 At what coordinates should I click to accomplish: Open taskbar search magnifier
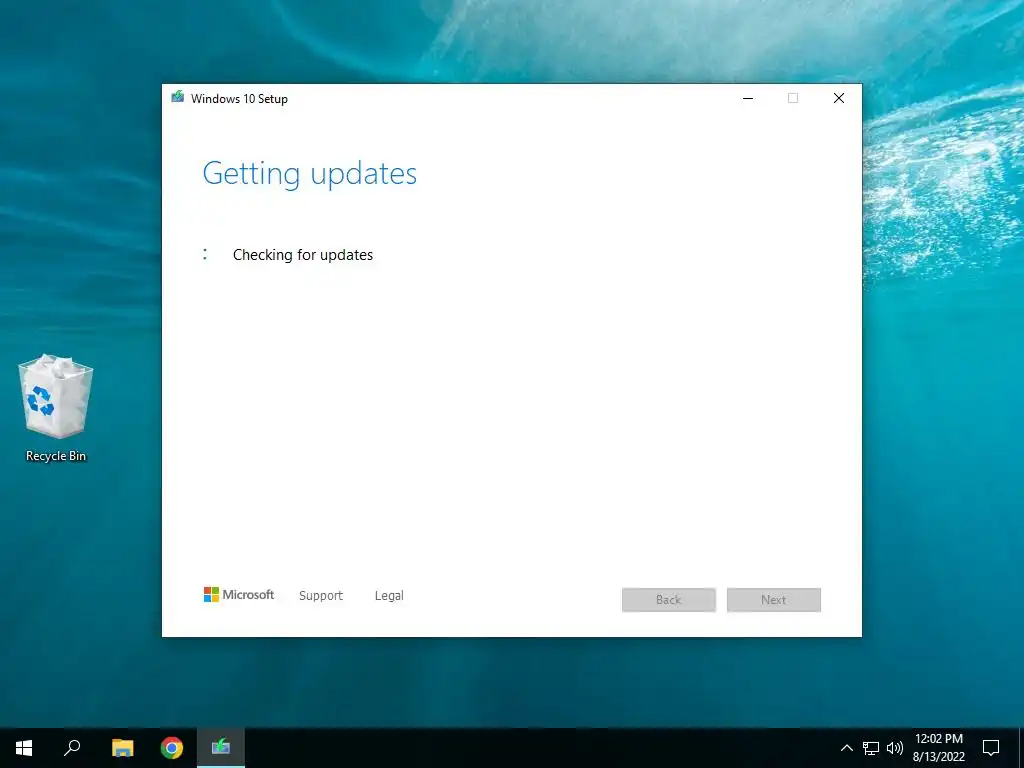coord(72,748)
